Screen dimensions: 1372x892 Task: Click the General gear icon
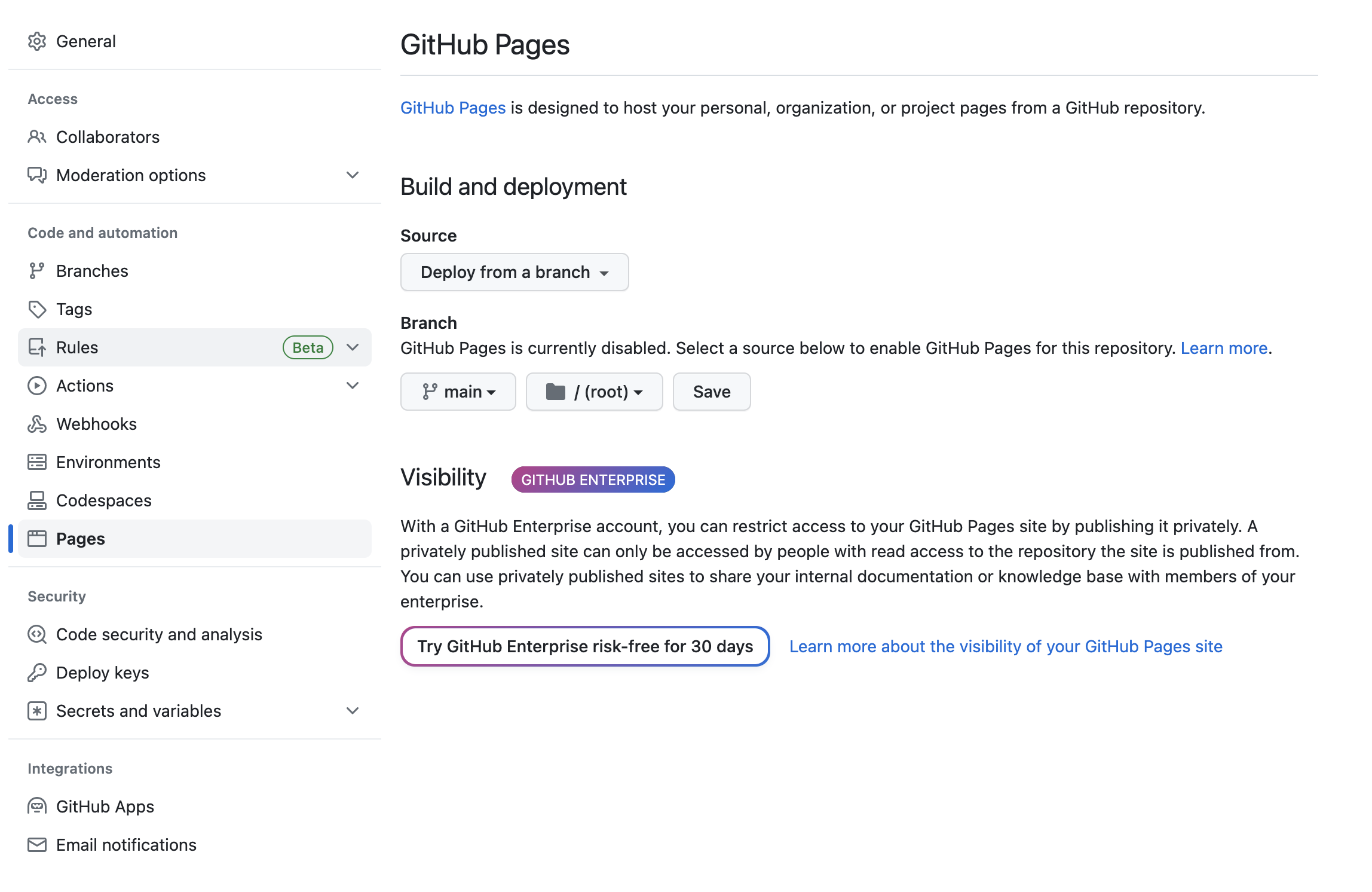pyautogui.click(x=37, y=41)
